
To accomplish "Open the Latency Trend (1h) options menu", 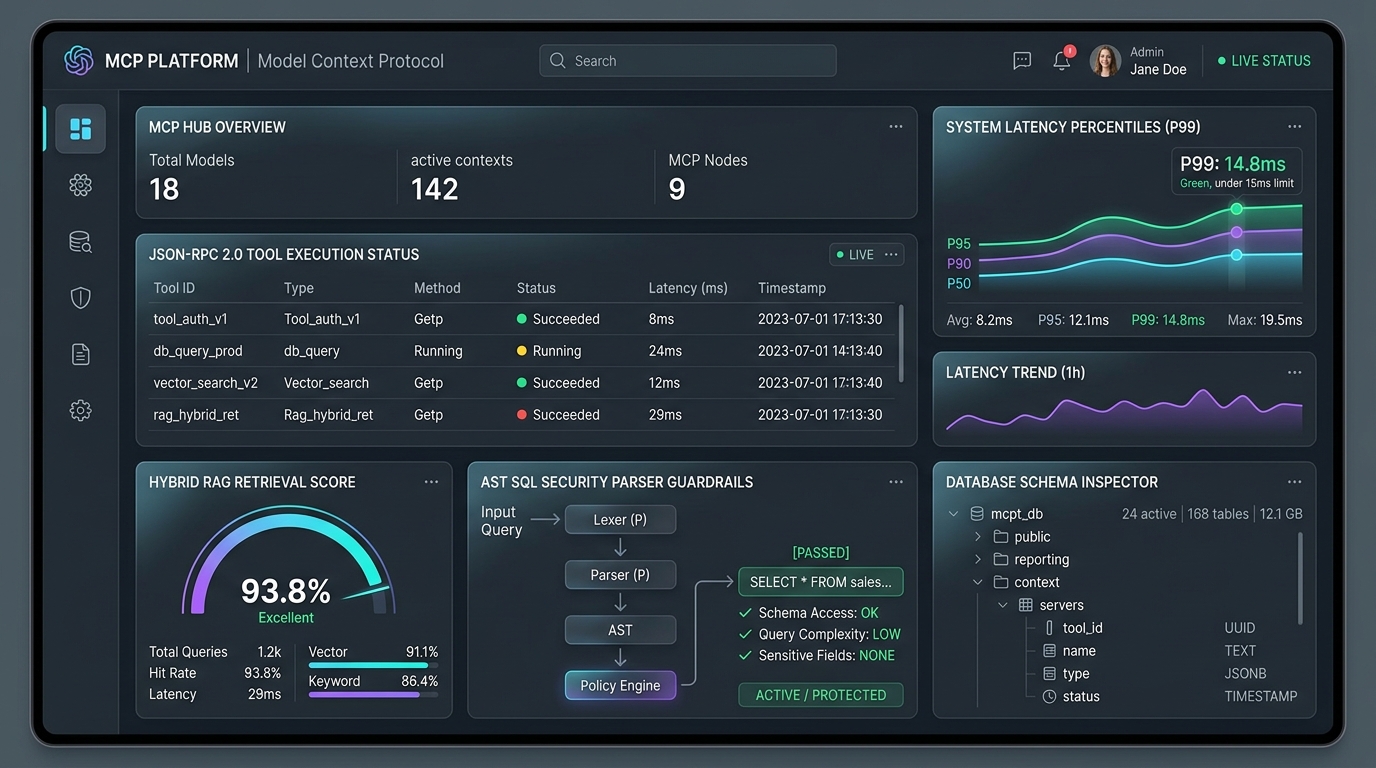I will pos(1295,373).
